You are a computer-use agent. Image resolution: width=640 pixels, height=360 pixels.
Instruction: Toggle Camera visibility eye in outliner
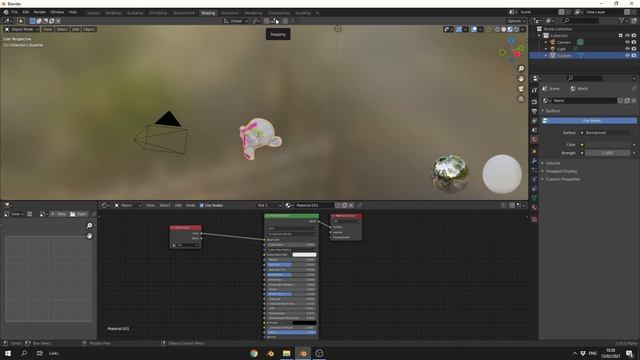click(627, 42)
